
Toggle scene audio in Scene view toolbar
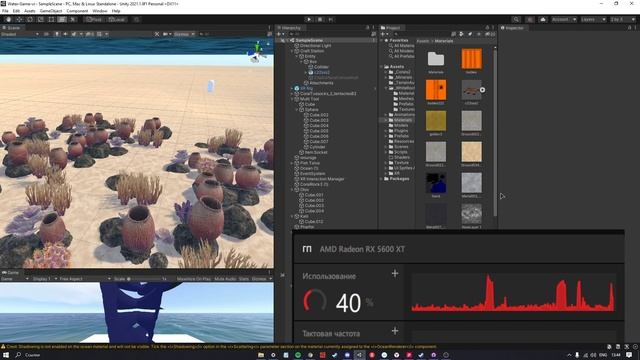coord(65,34)
